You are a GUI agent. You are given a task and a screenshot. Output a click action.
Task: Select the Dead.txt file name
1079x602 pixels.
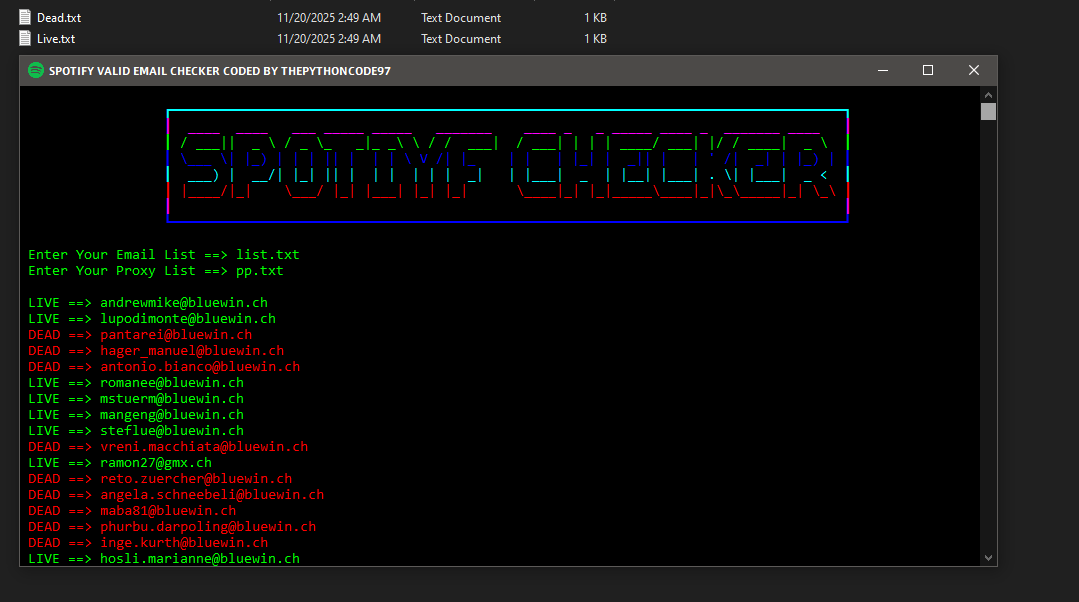click(58, 18)
